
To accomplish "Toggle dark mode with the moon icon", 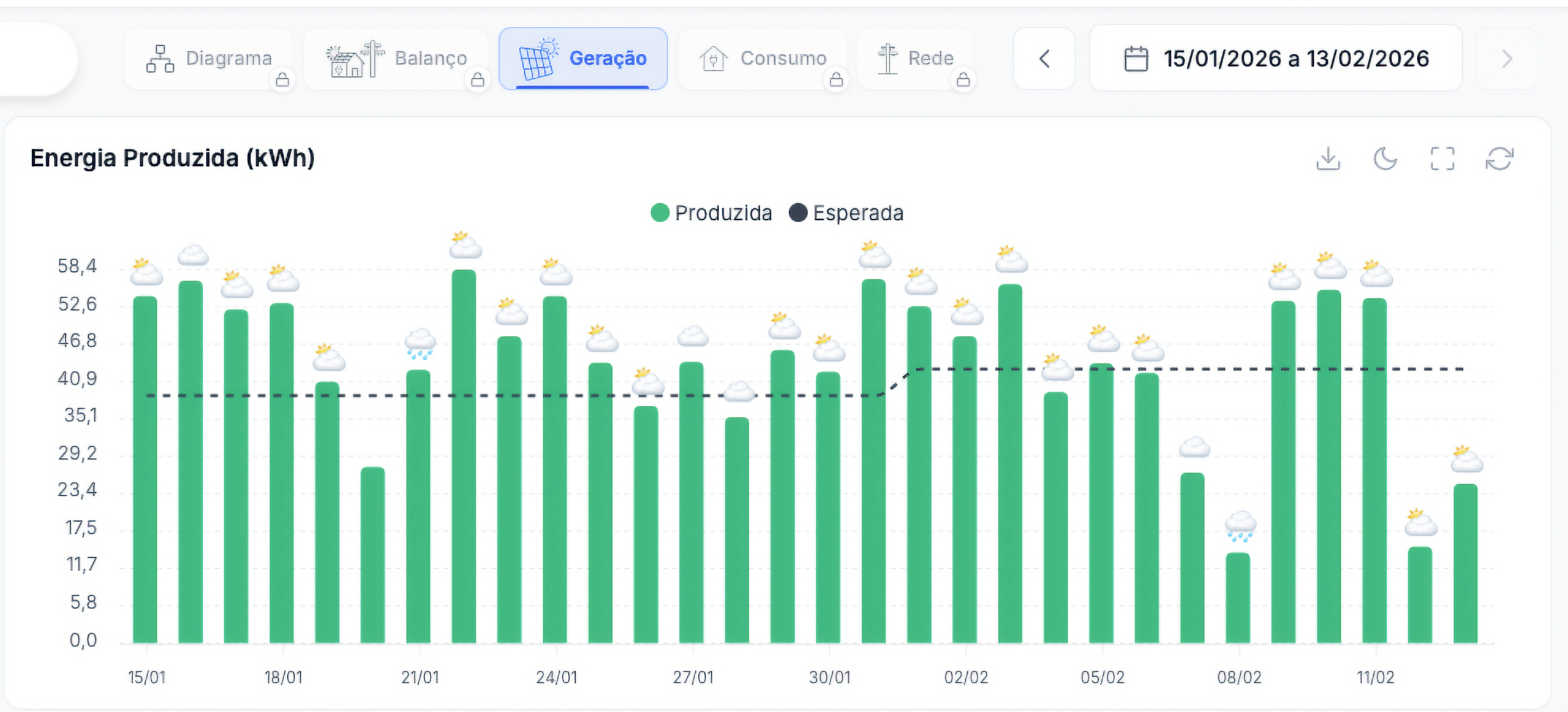I will 1385,159.
